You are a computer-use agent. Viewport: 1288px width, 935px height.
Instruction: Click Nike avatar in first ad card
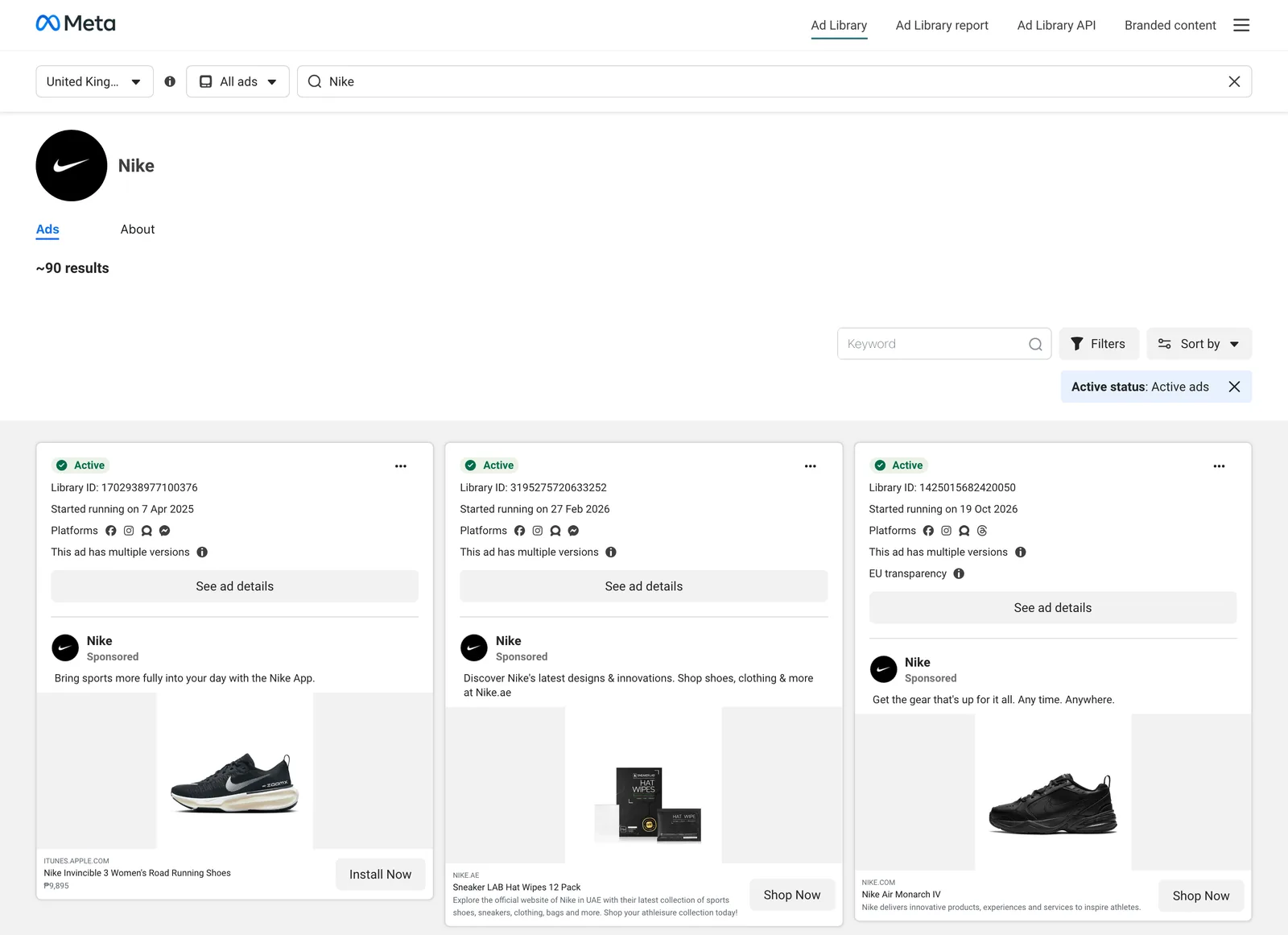[65, 647]
